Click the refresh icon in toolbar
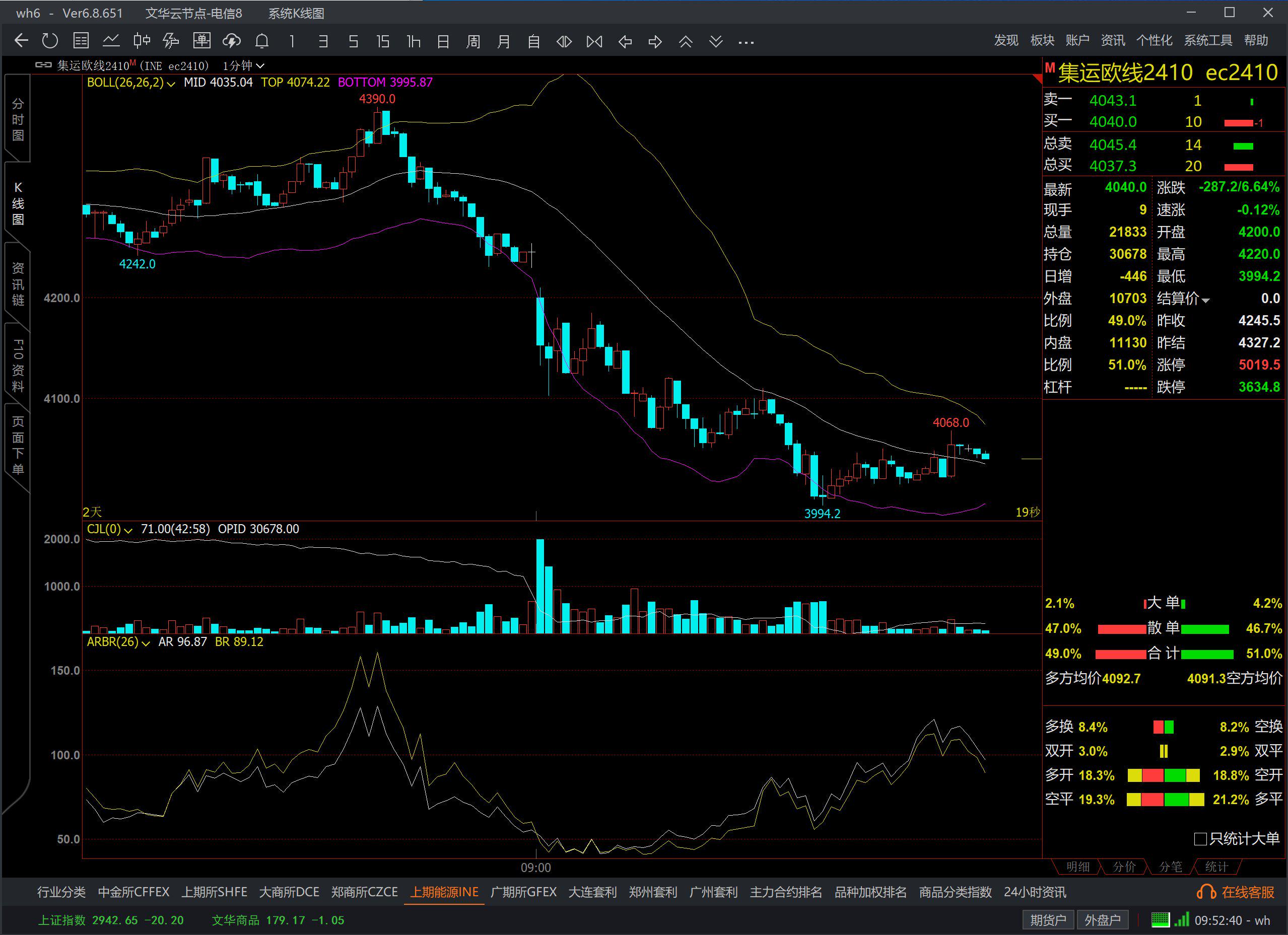 coord(50,41)
